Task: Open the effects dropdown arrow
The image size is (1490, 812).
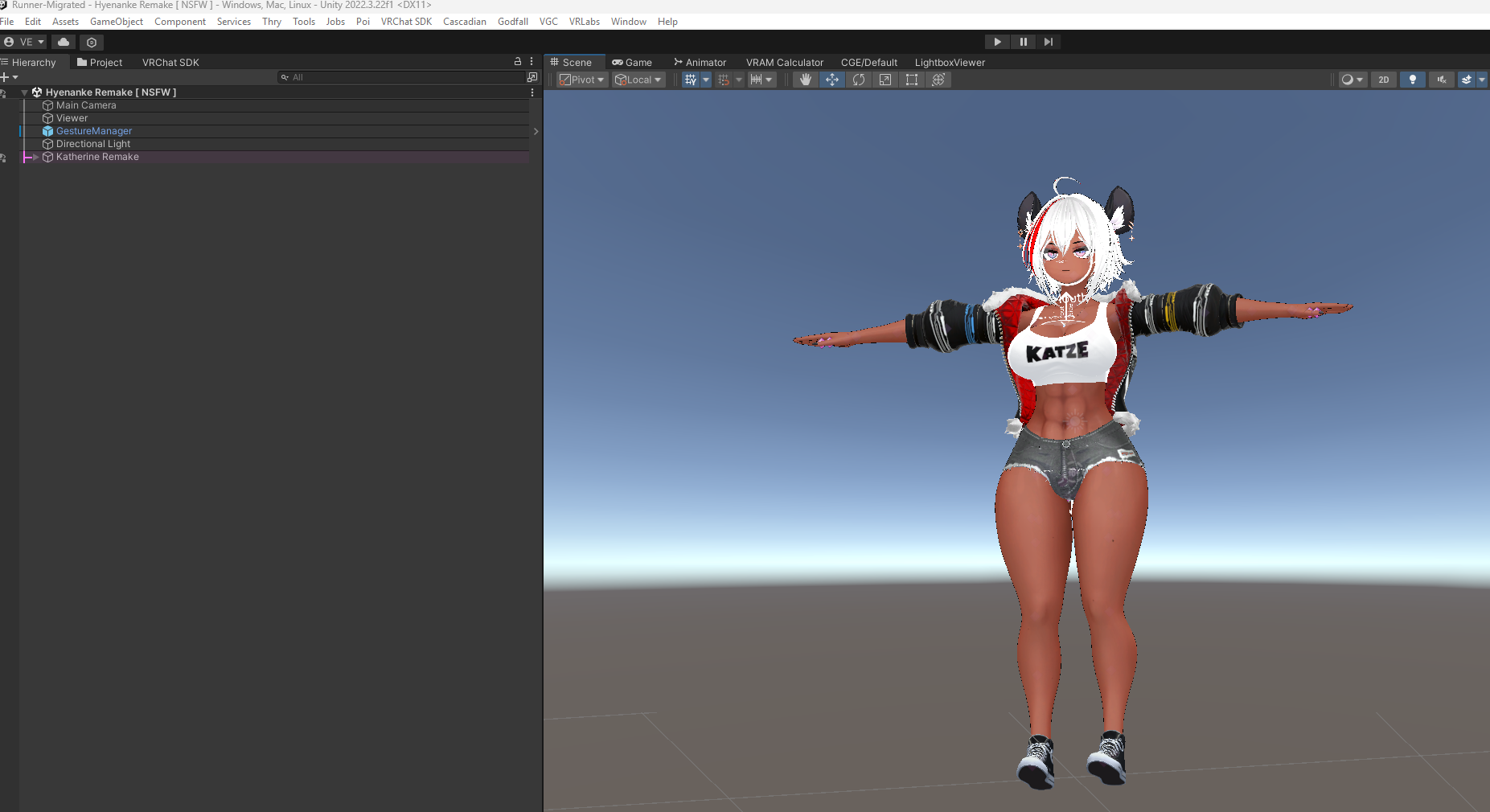Action: point(1482,80)
